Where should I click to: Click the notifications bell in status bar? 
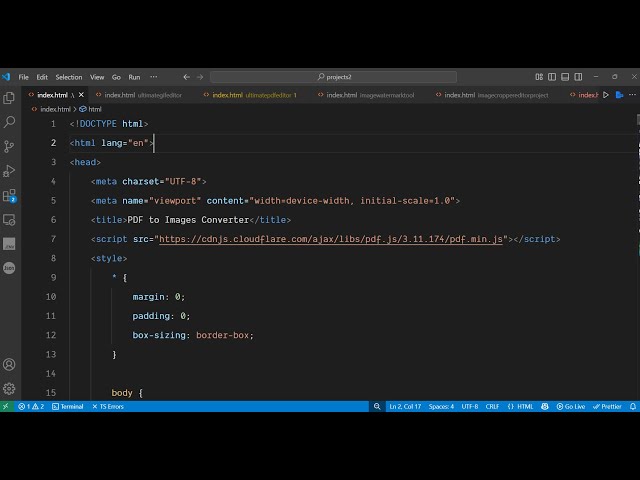click(x=633, y=407)
